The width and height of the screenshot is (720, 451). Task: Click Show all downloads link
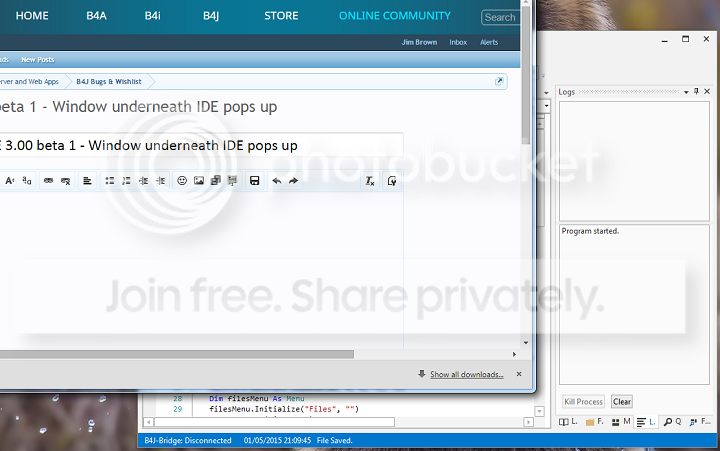pyautogui.click(x=467, y=375)
